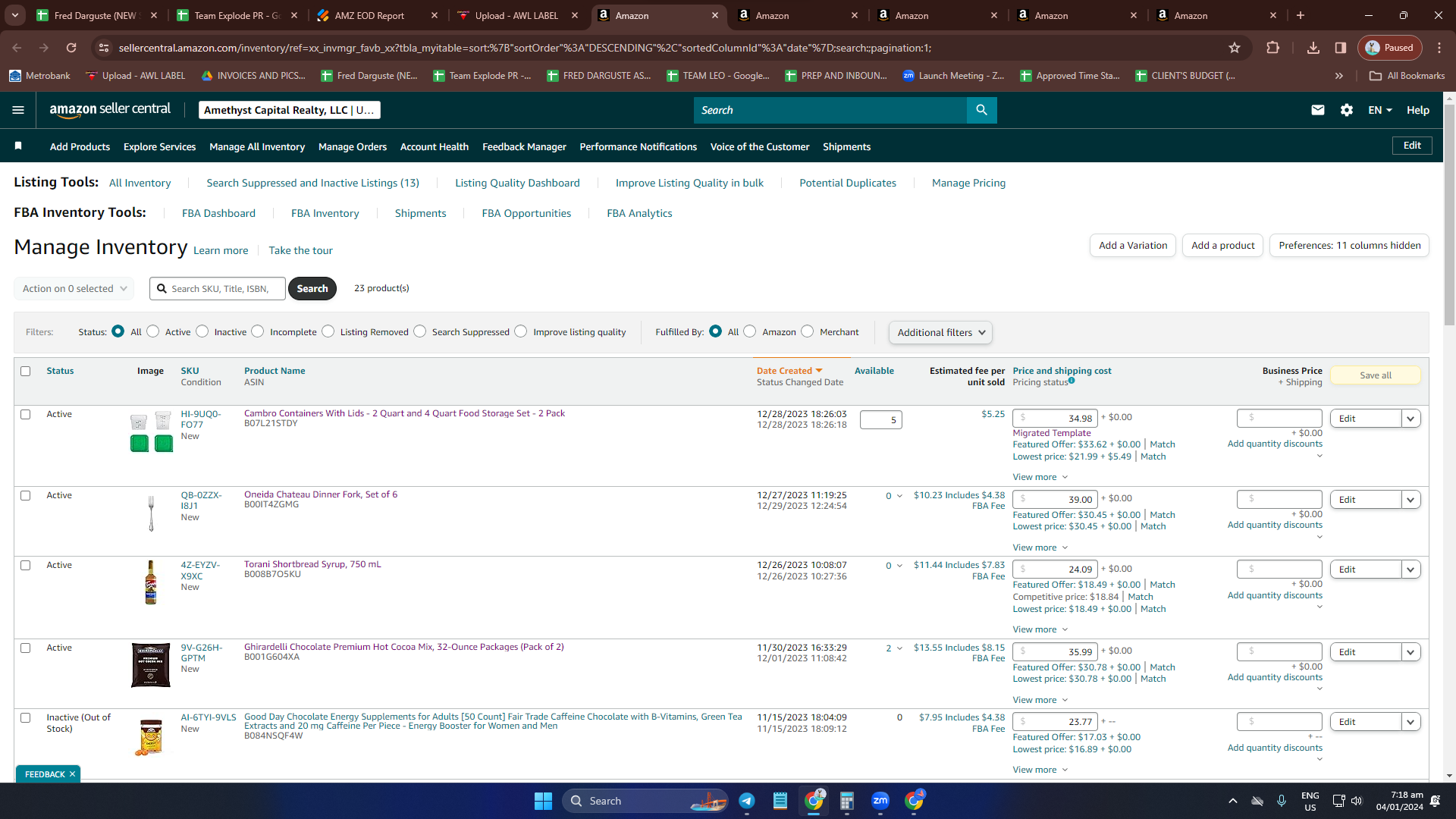This screenshot has width=1456, height=819.
Task: Click the bookmark flag icon in navigation bar
Action: [18, 146]
